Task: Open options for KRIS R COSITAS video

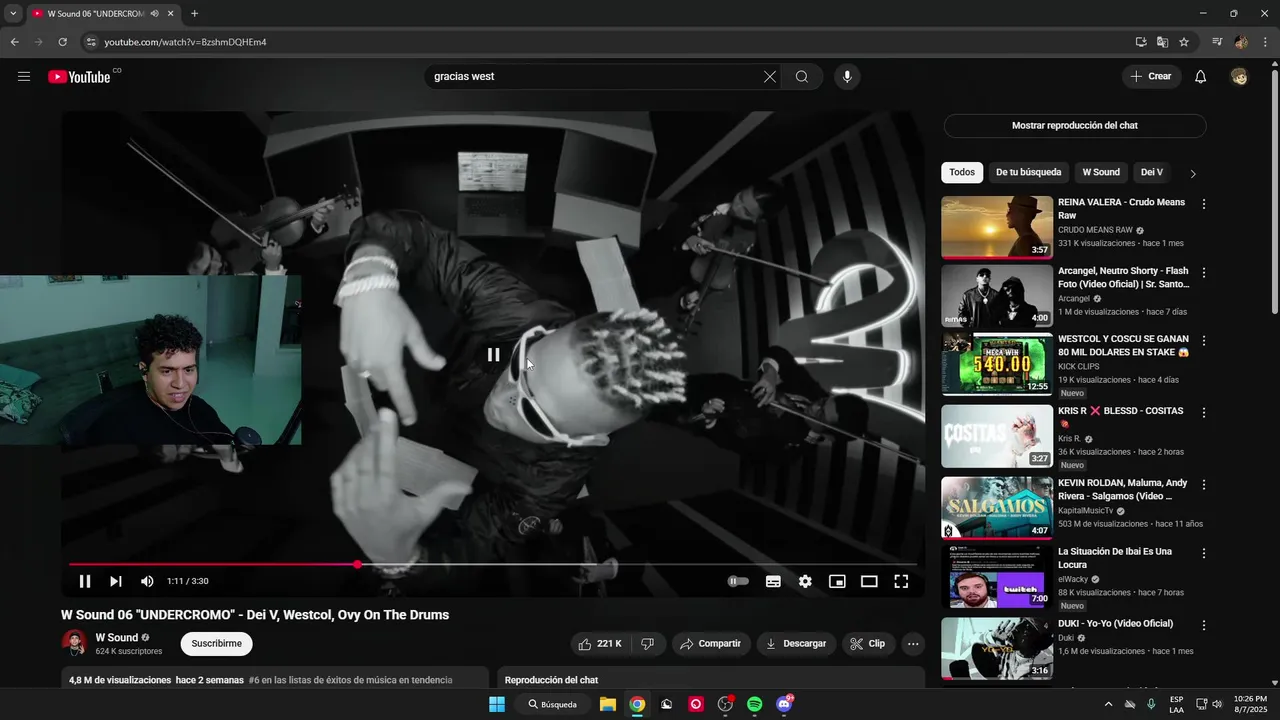Action: 1204,412
